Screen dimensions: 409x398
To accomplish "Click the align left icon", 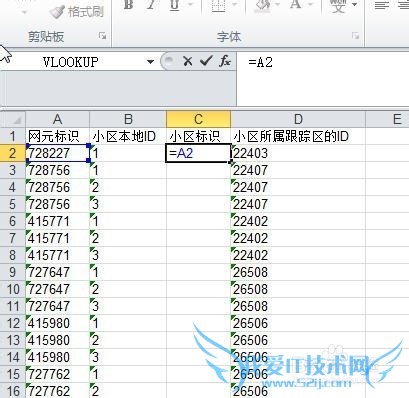I will [381, 5].
